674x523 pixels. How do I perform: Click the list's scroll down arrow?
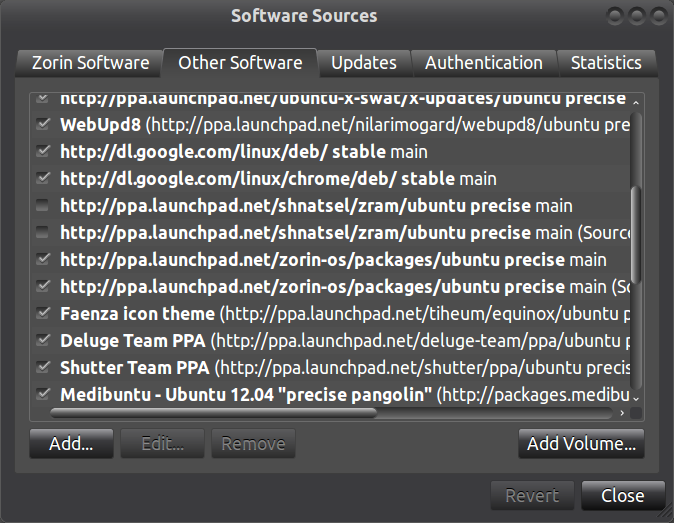636,399
